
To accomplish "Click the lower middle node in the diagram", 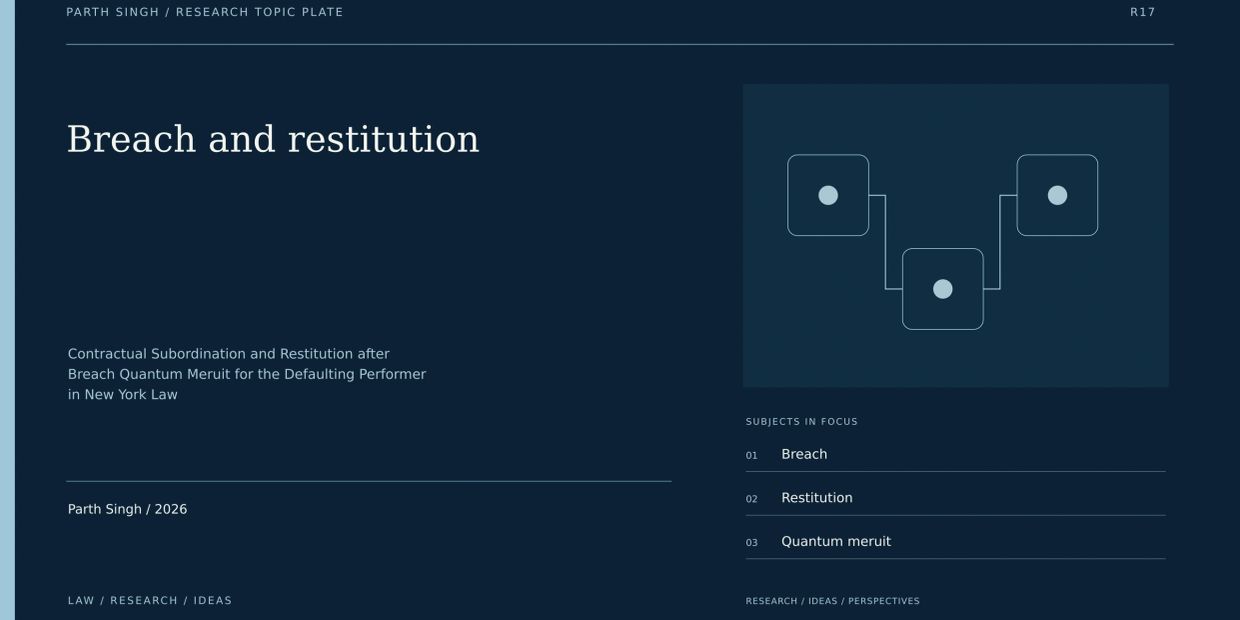I will (943, 289).
